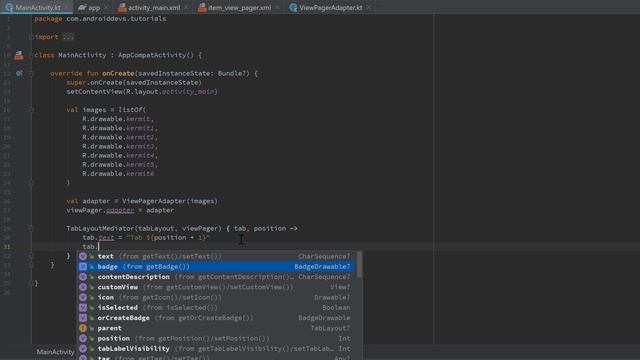Click the field icon beside parent suggestion
Screen dimensions: 640x360
pos(83,328)
